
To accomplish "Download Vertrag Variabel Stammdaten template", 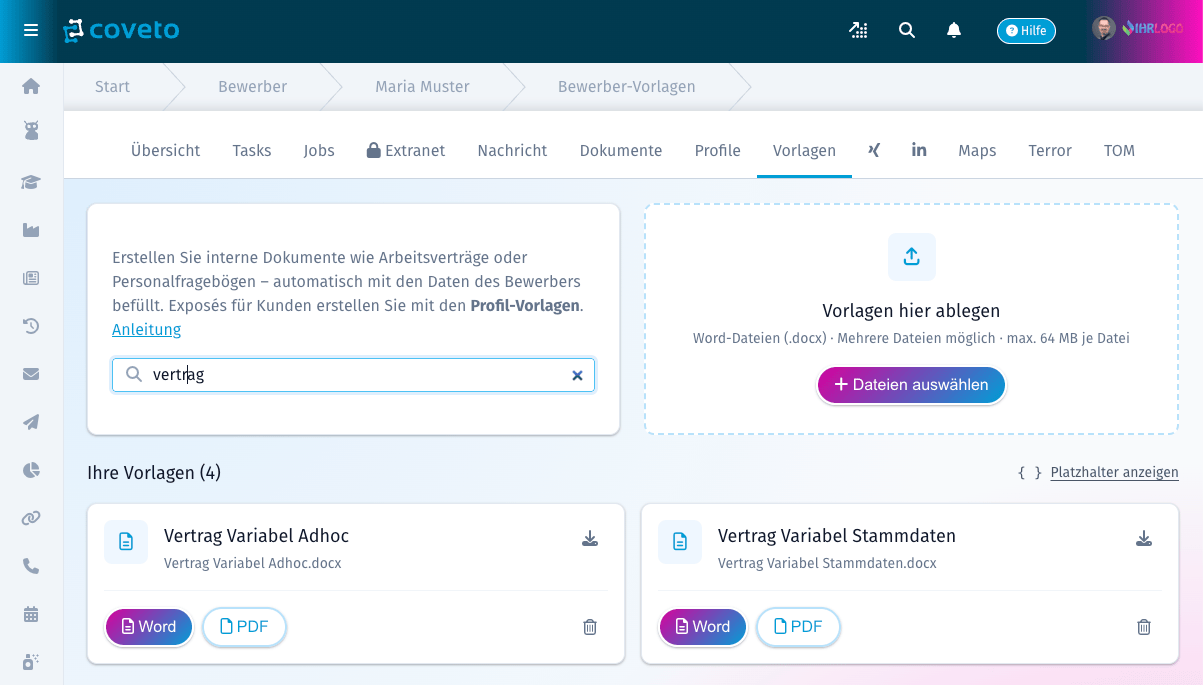I will [1144, 539].
